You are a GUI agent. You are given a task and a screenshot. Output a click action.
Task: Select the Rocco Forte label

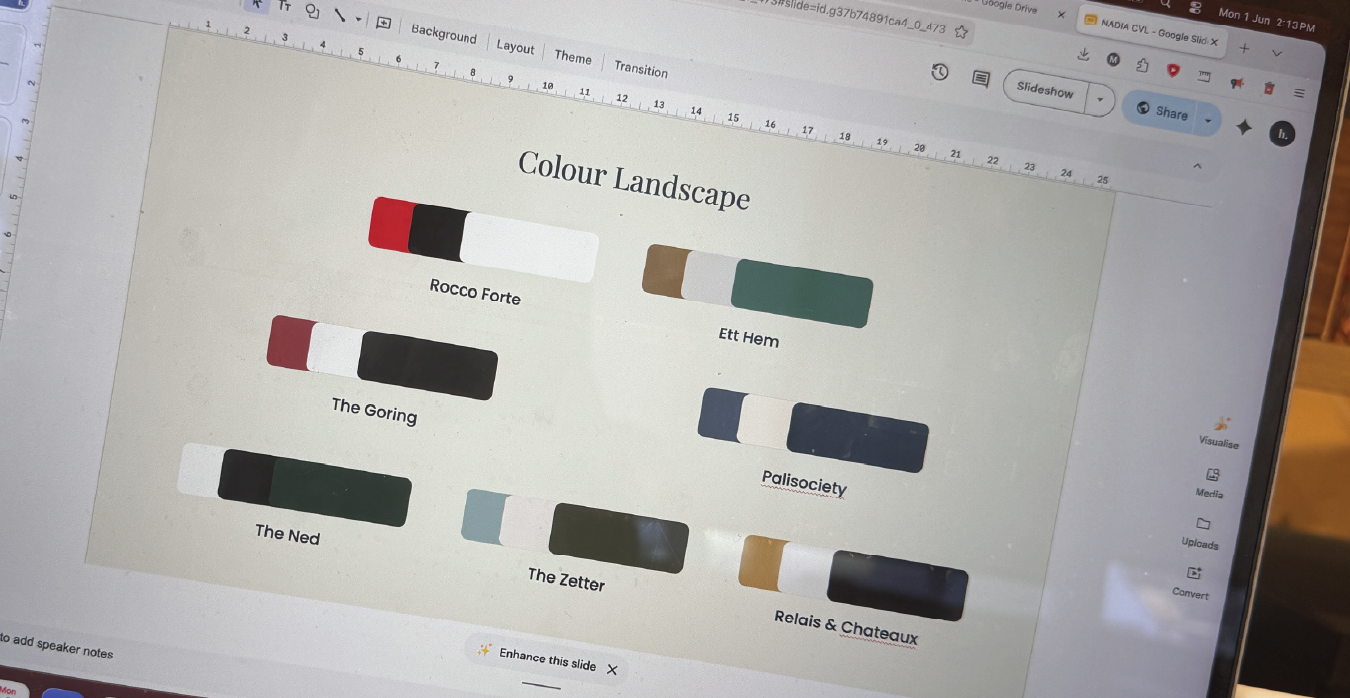pyautogui.click(x=475, y=292)
